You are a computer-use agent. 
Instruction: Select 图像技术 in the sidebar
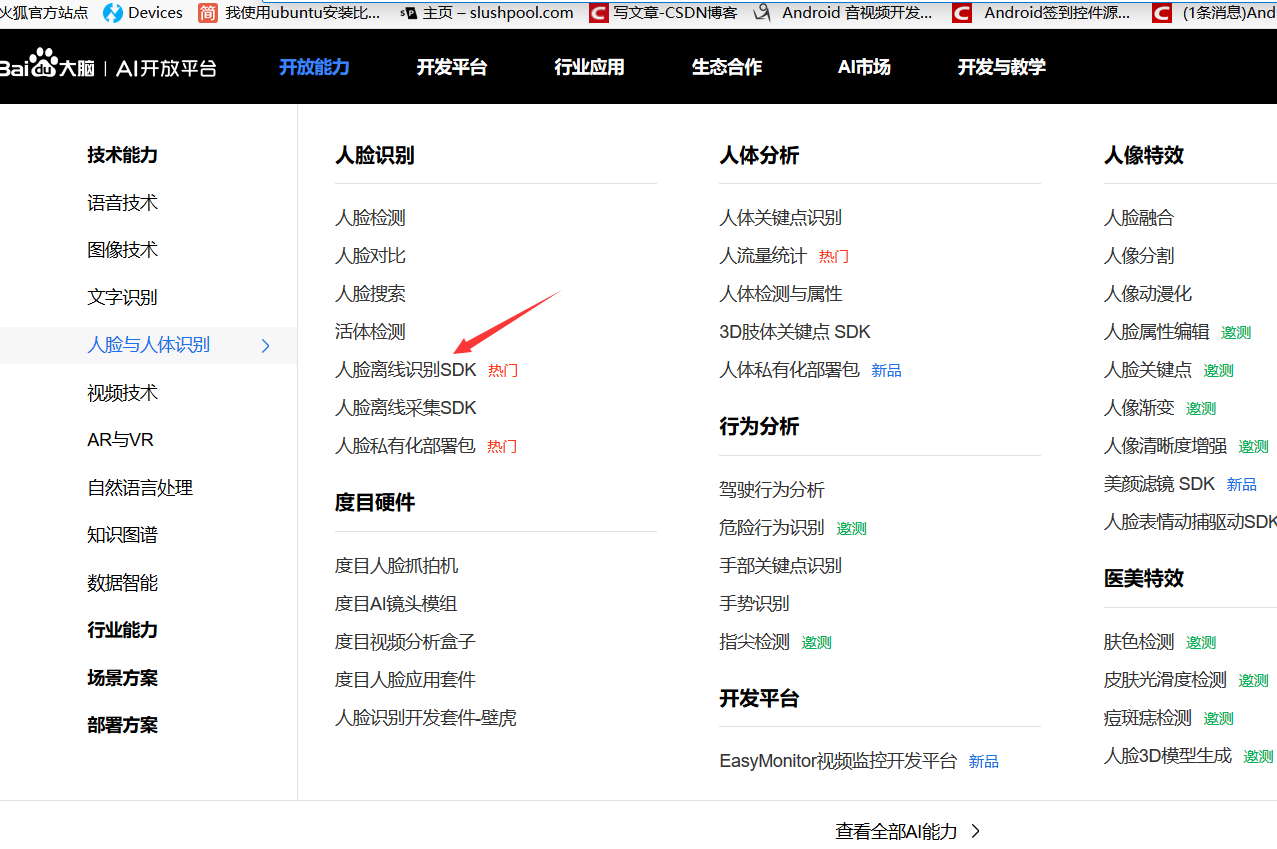(x=122, y=250)
